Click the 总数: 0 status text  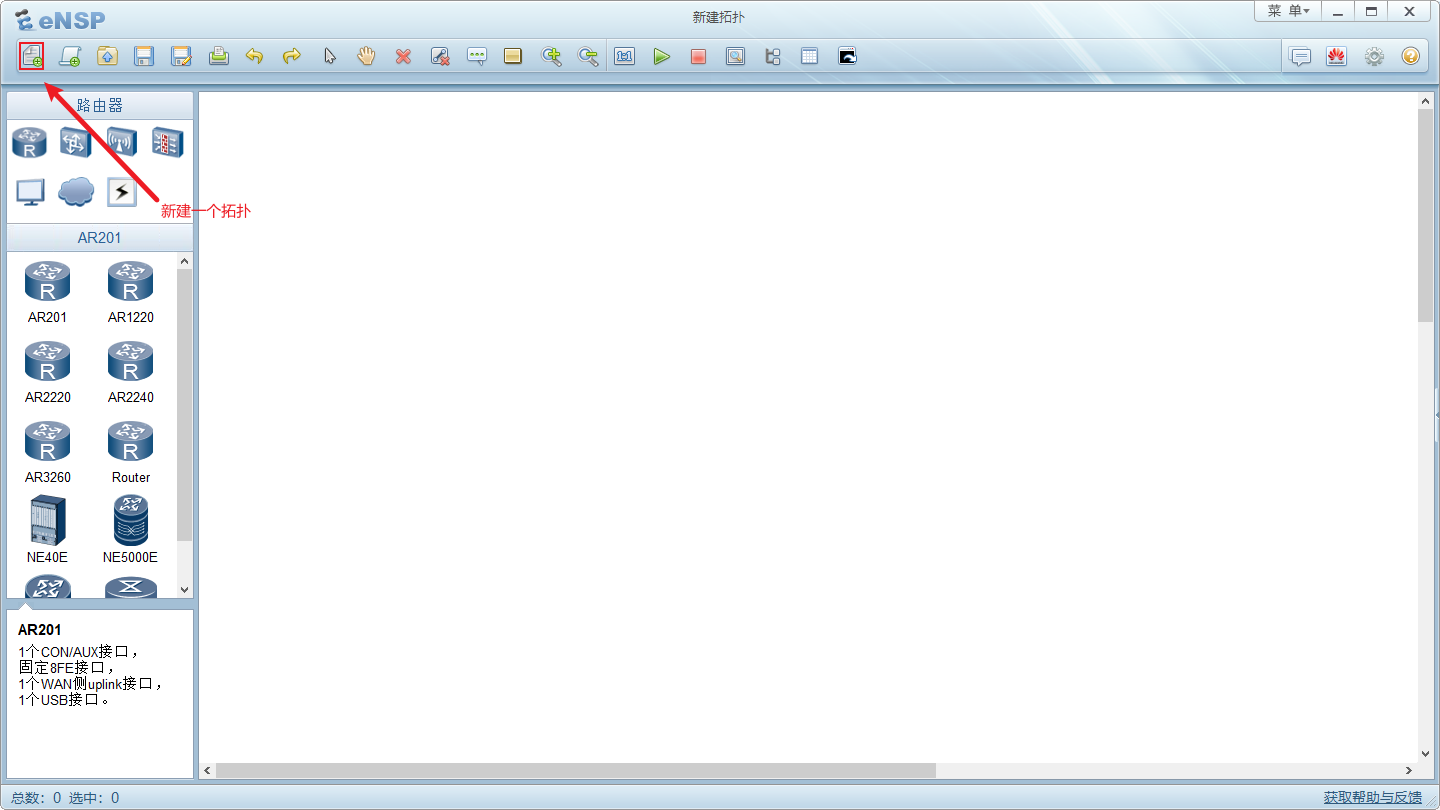(36, 798)
